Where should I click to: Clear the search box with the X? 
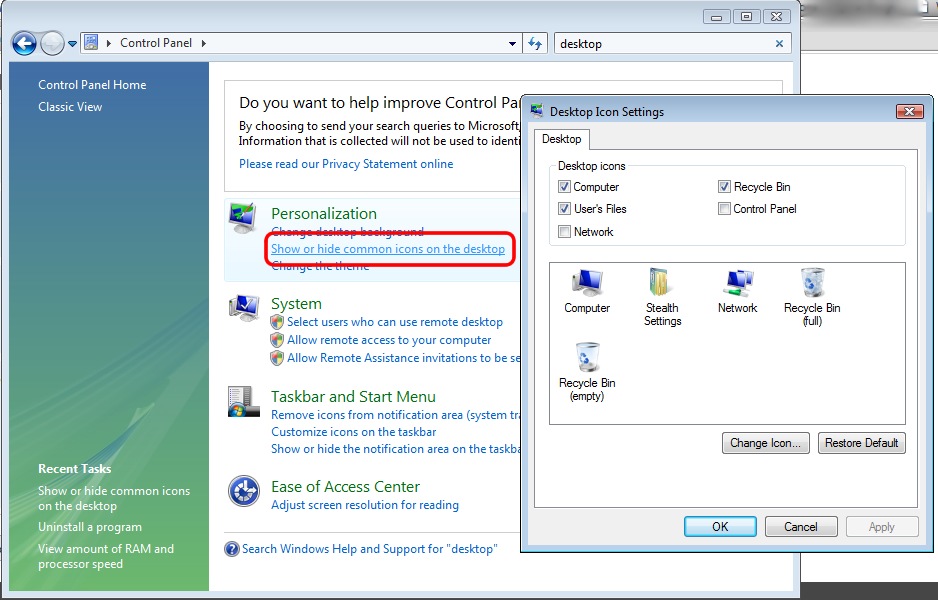tap(779, 44)
